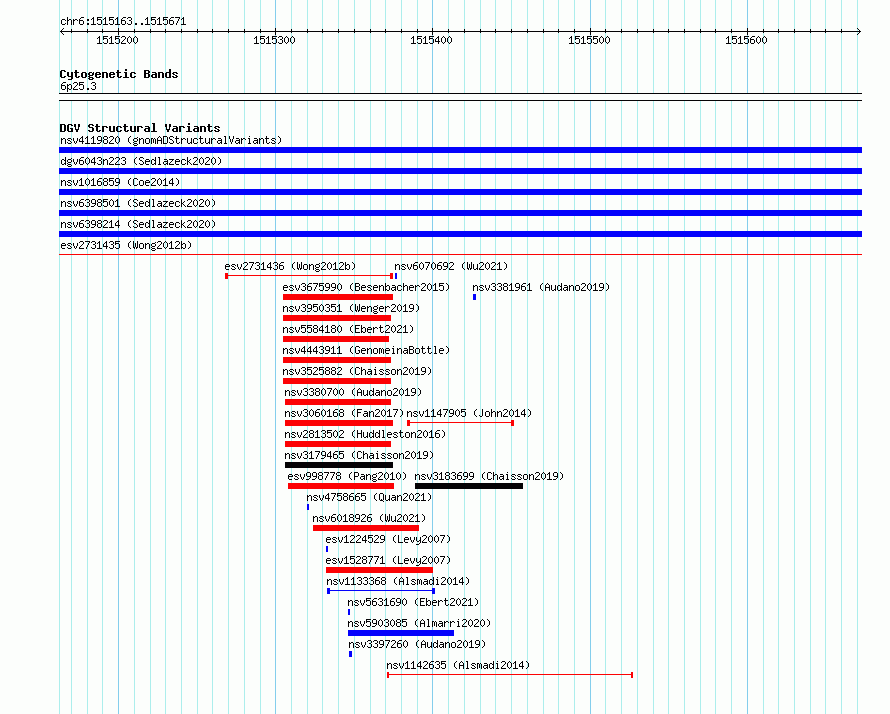The image size is (890, 714).
Task: Click the red bar under nsv3950351
Action: pos(337,318)
